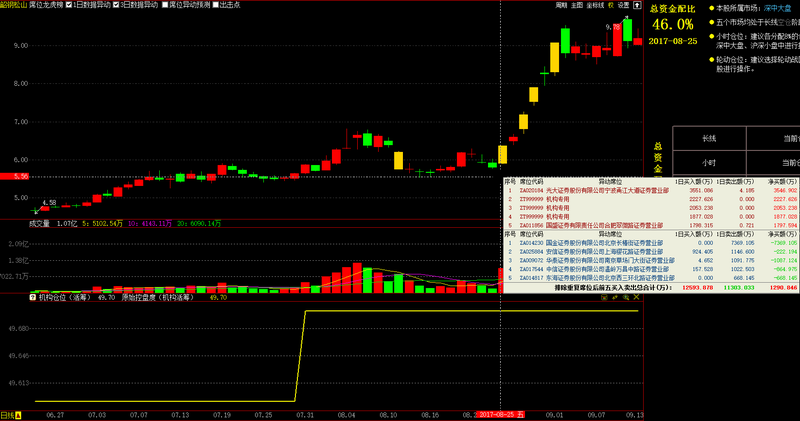The image size is (800, 421).
Task: Open the 周期 period dropdown
Action: point(561,5)
